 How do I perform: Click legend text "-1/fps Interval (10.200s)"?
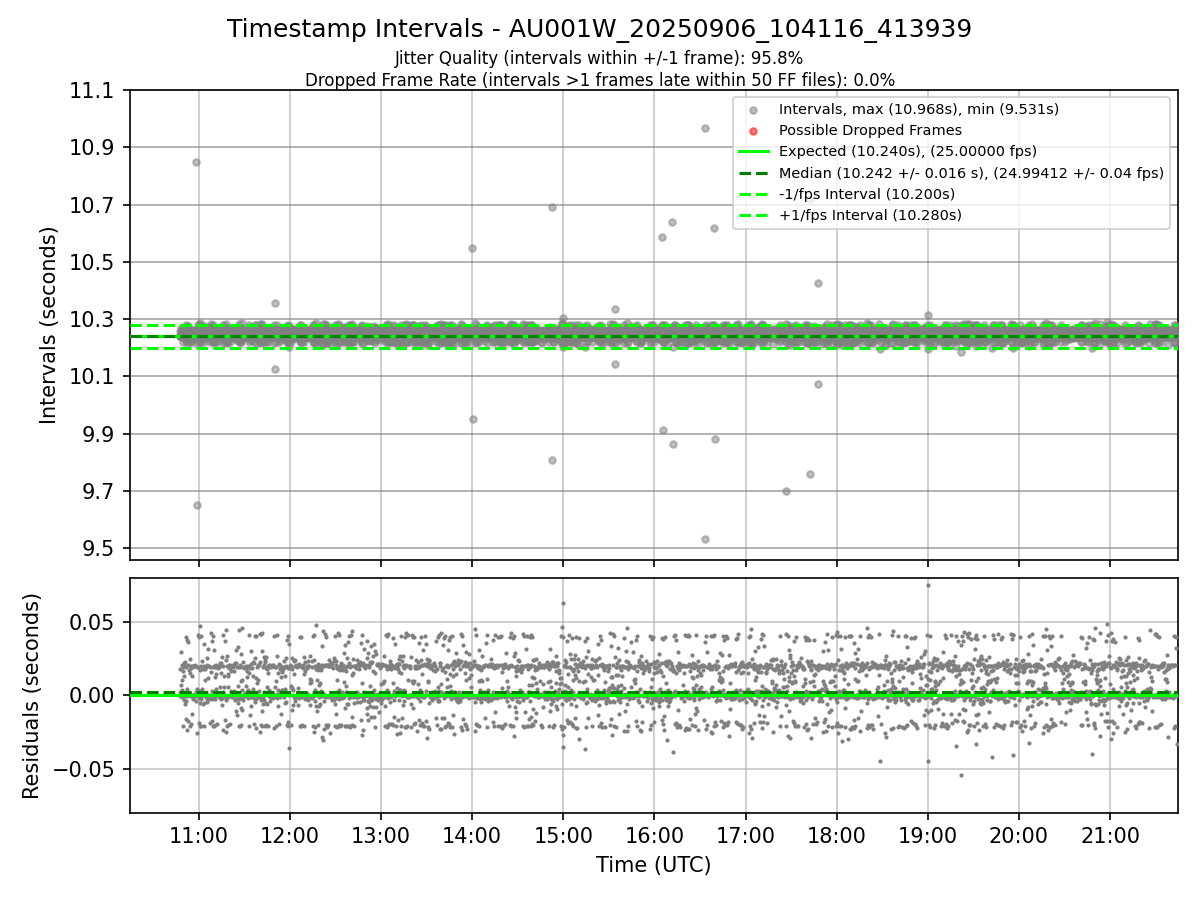coord(867,193)
